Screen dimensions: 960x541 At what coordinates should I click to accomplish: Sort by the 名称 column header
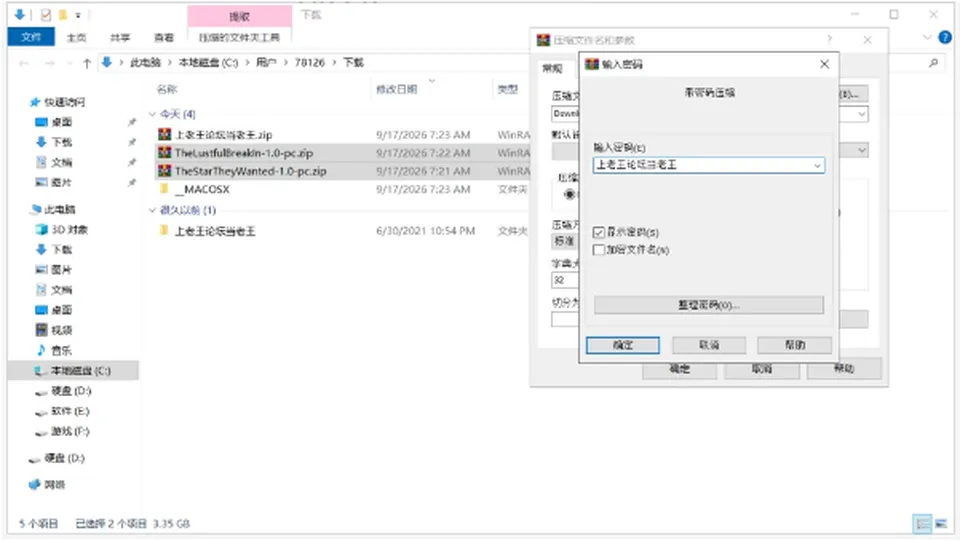[x=167, y=89]
